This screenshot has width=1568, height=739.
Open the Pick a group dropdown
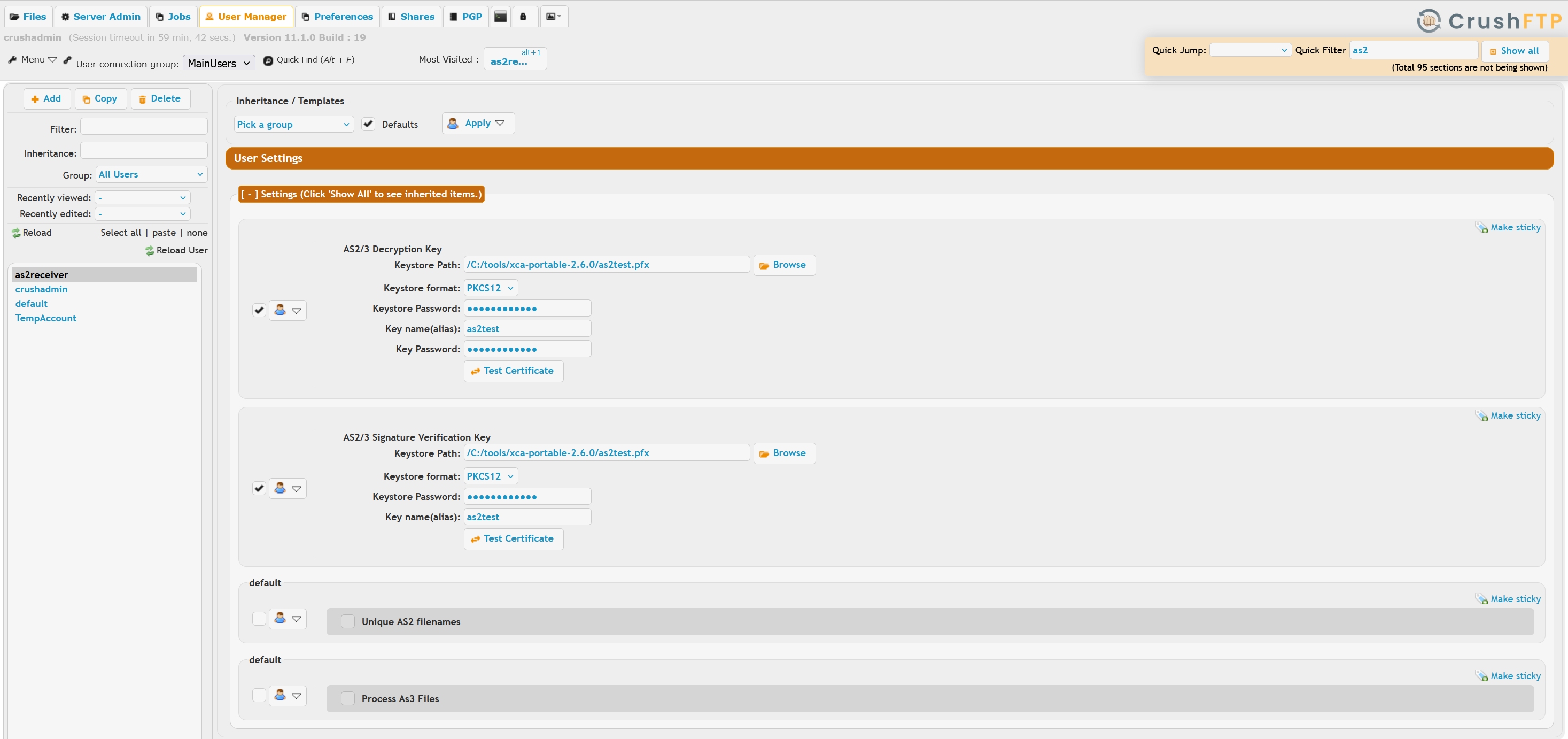pyautogui.click(x=293, y=124)
